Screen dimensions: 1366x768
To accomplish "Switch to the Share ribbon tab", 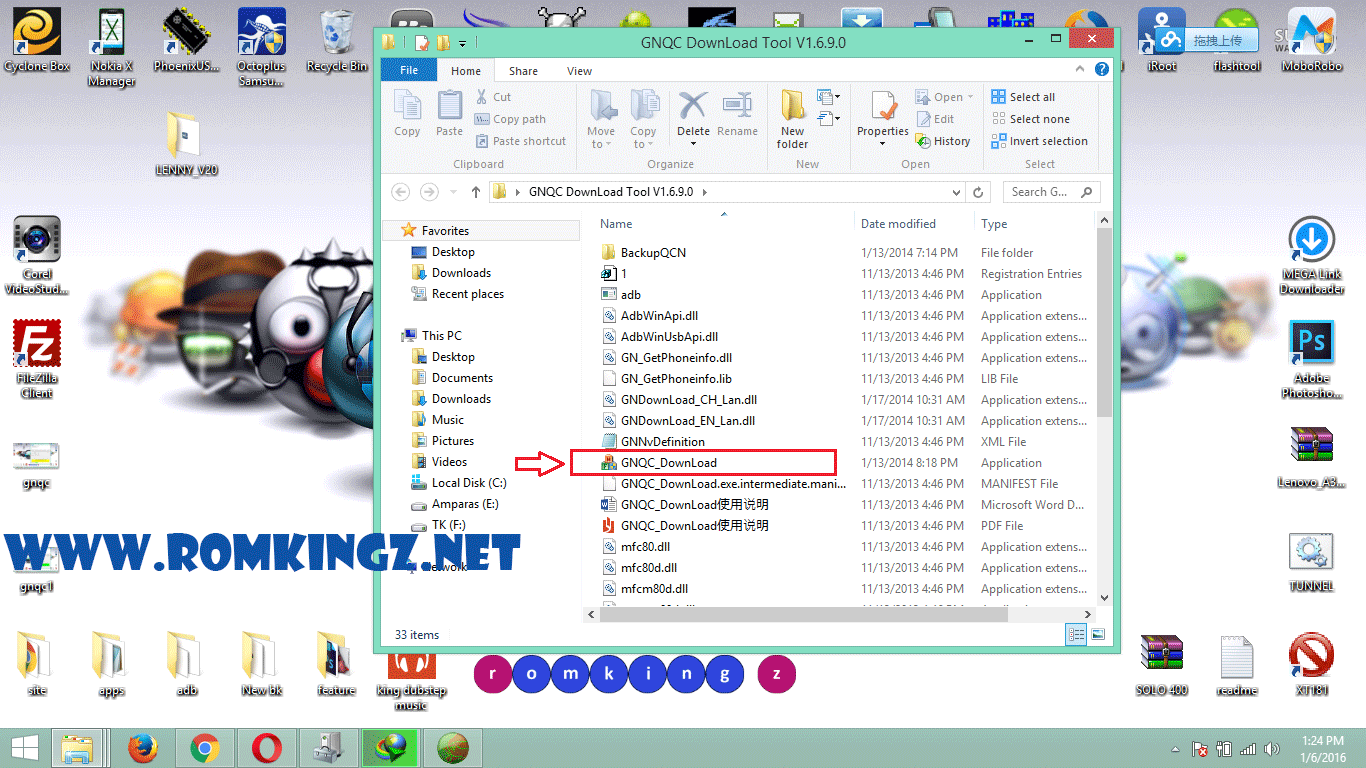I will coord(523,71).
